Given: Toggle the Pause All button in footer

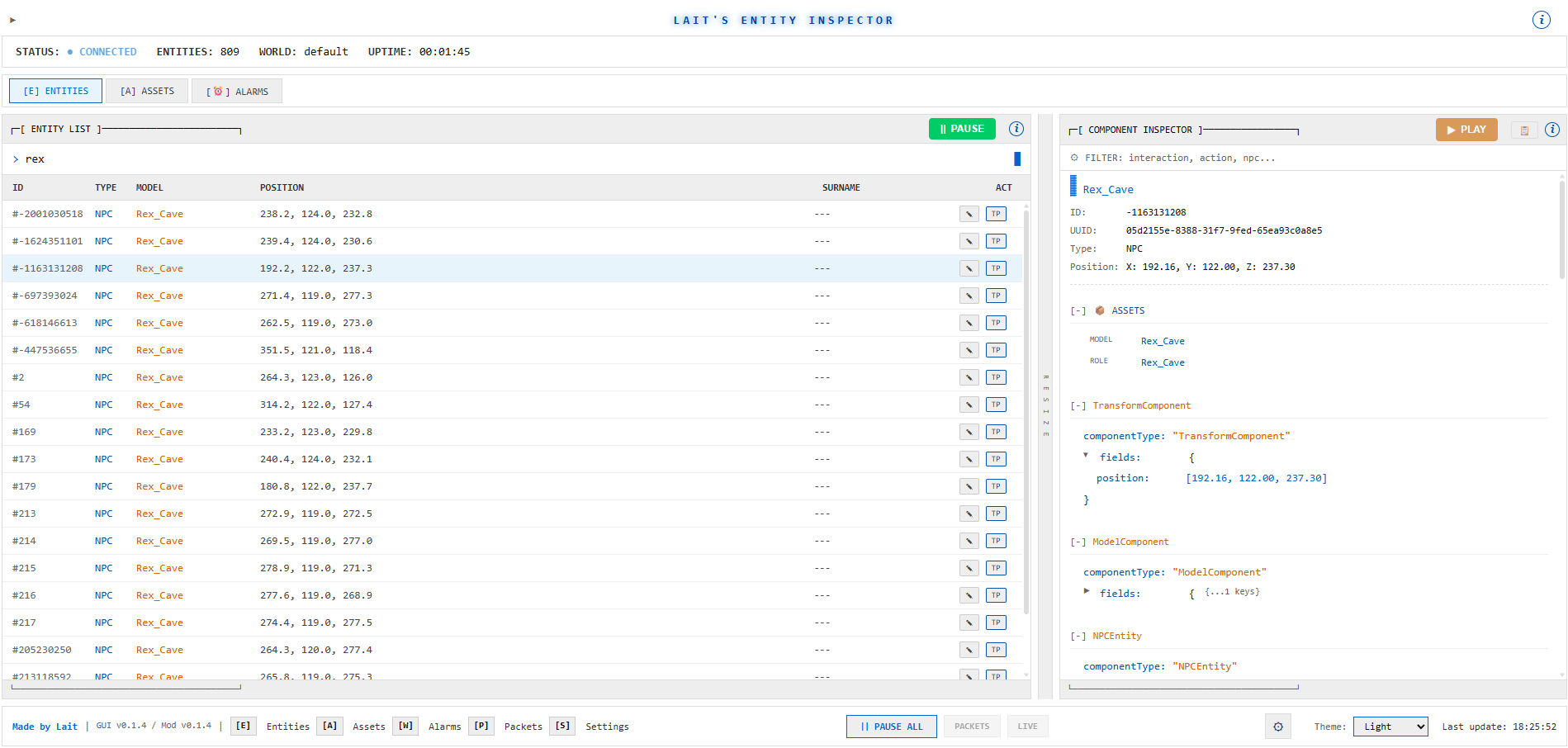Looking at the screenshot, I should coord(891,727).
